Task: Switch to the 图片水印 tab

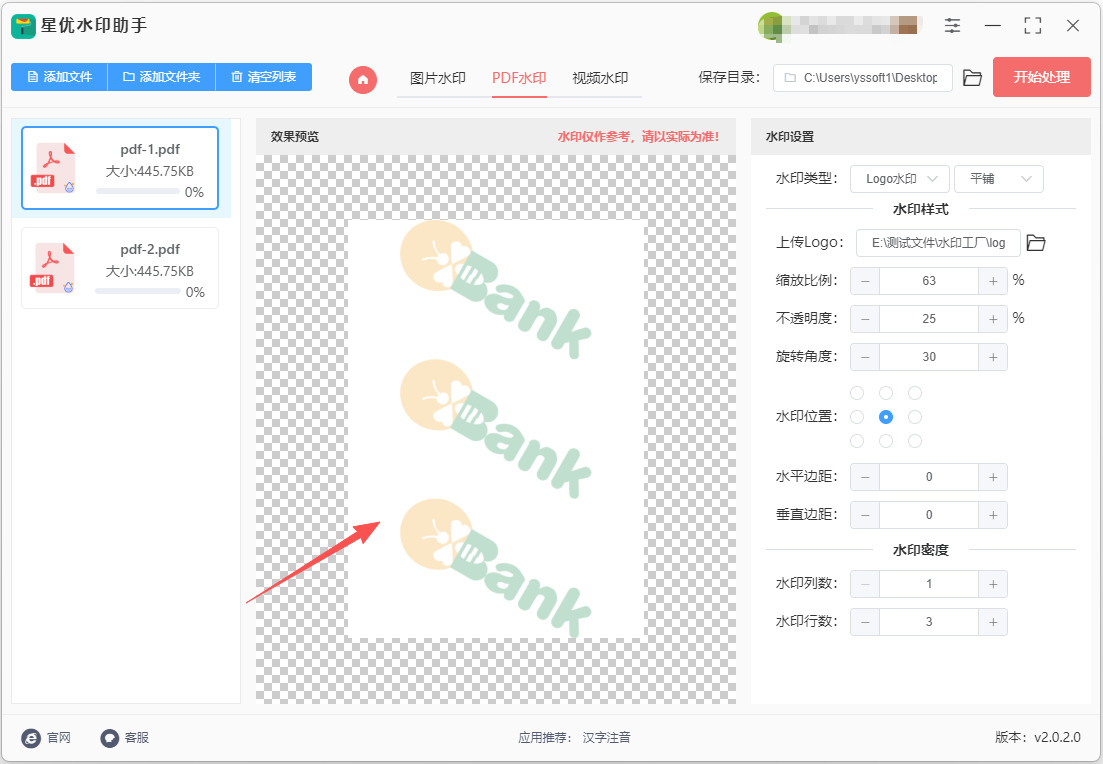Action: click(x=438, y=78)
